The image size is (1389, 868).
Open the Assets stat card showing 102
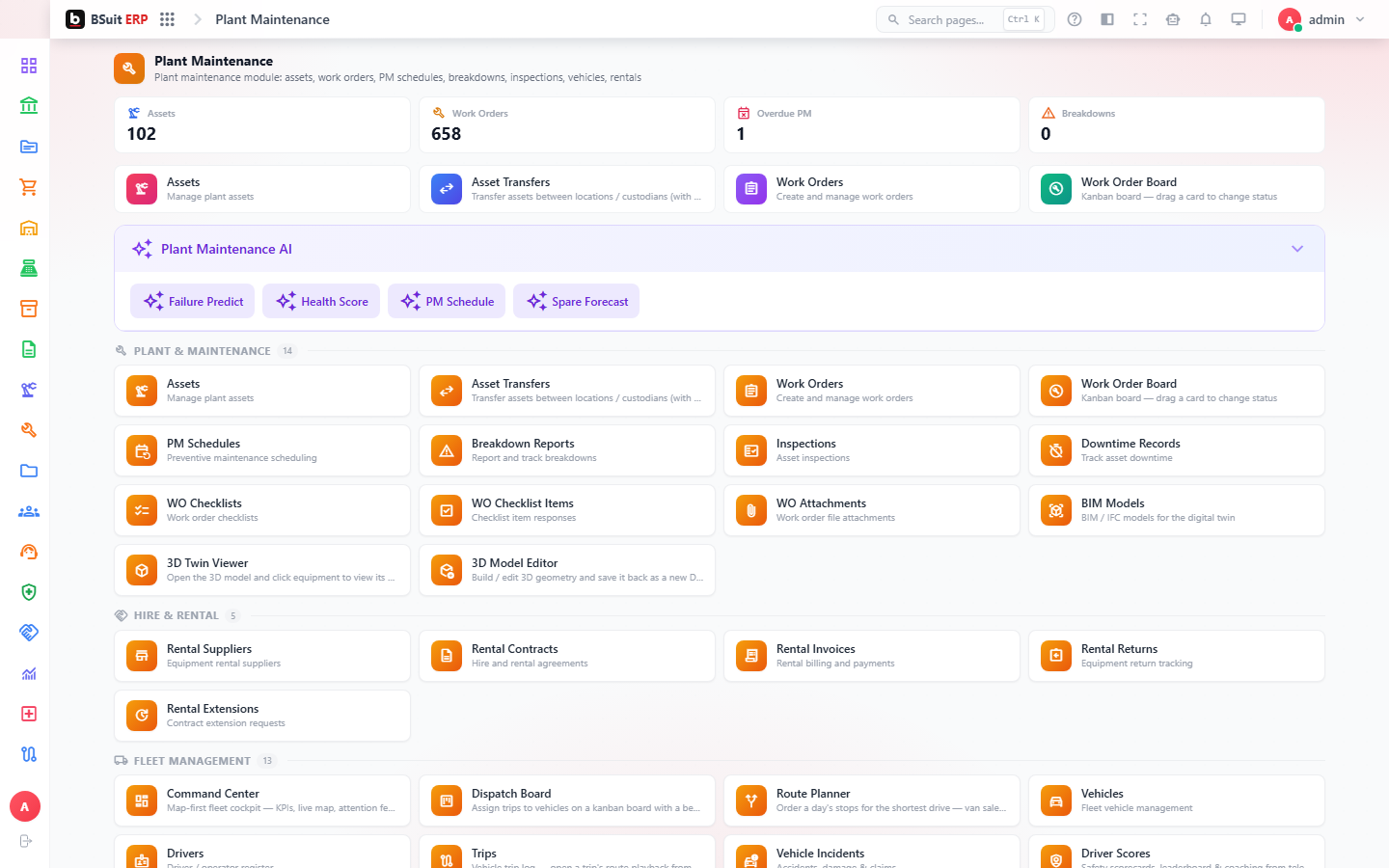pyautogui.click(x=262, y=124)
